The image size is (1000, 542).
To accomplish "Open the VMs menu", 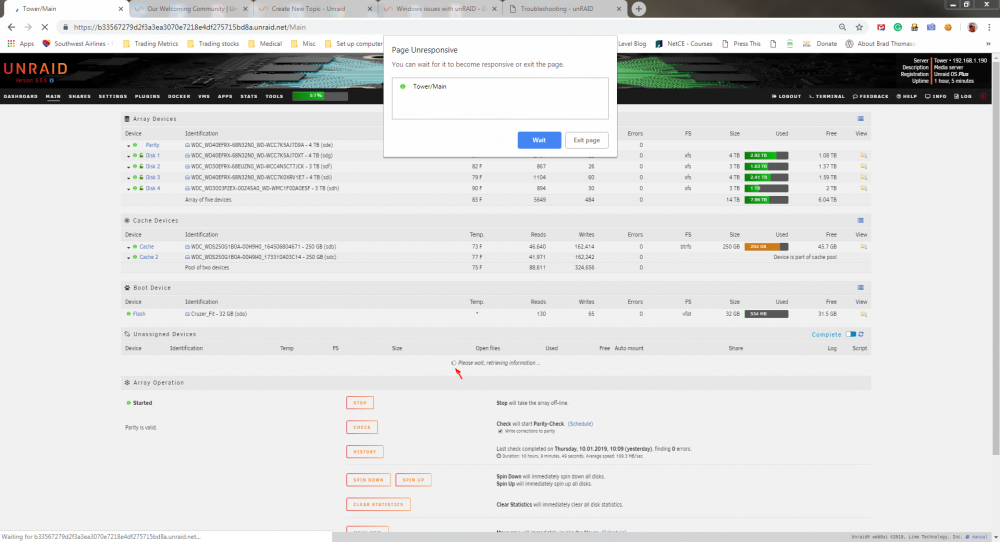I will 204,96.
